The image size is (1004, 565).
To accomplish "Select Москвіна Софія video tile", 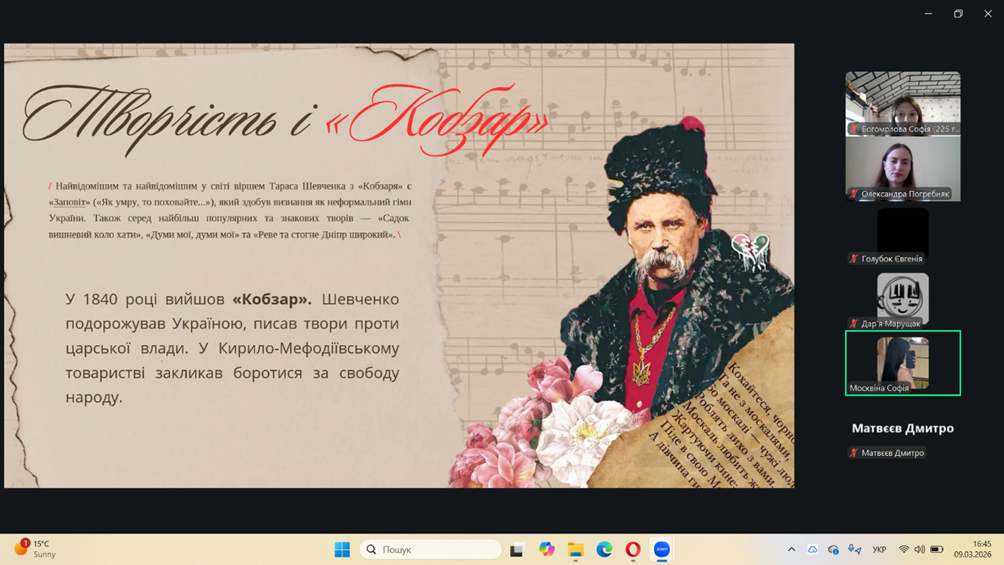I will (x=902, y=362).
